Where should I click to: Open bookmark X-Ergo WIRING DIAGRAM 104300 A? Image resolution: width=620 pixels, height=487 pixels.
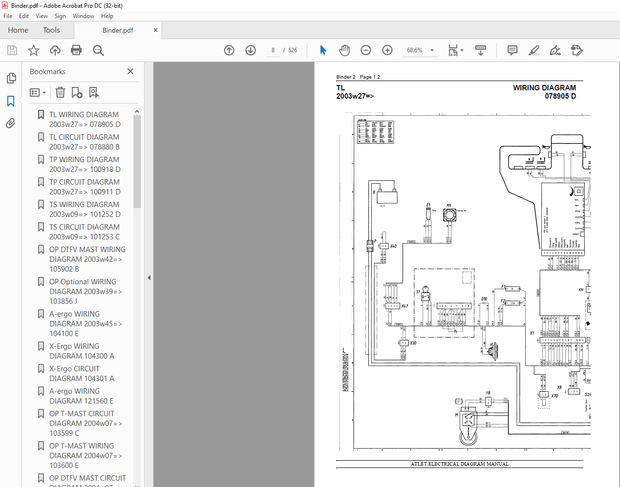[x=81, y=351]
